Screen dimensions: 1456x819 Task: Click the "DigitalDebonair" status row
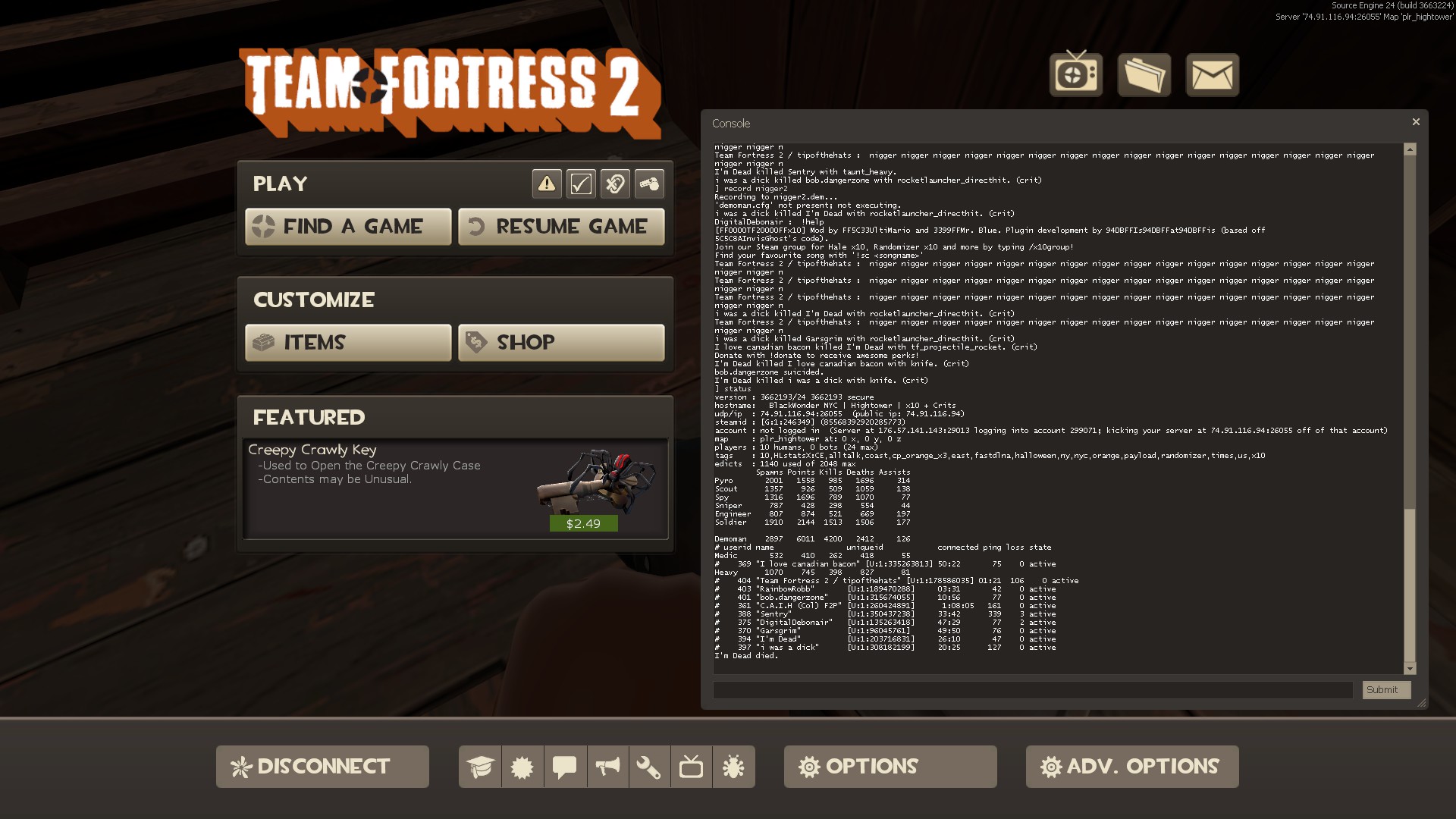point(885,623)
